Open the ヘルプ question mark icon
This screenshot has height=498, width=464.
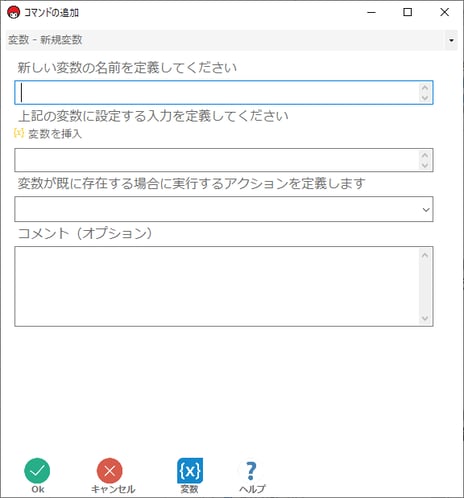[252, 470]
